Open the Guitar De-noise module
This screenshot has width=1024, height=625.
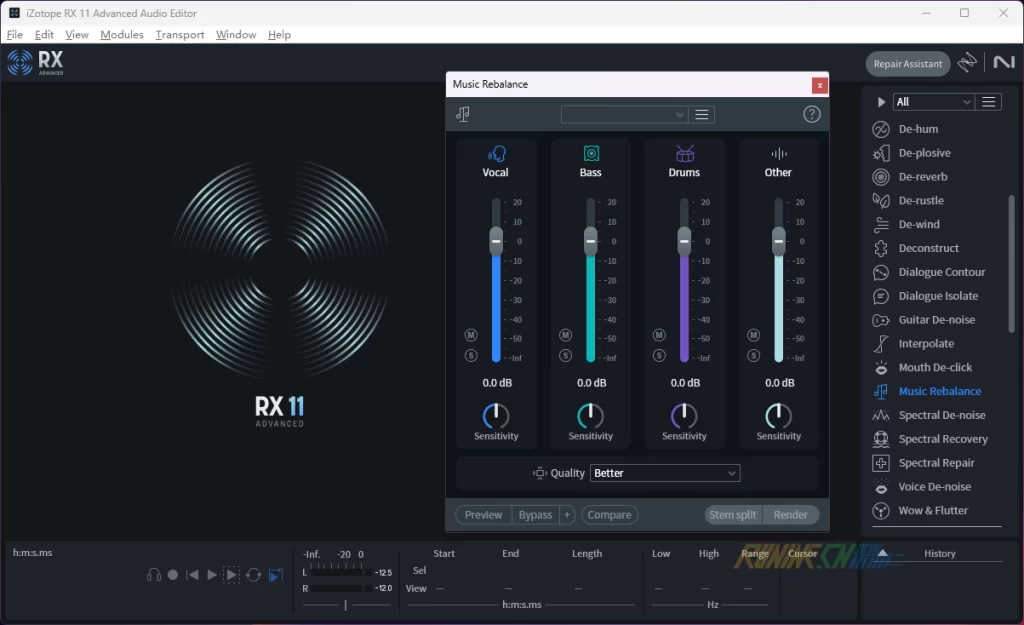[936, 320]
